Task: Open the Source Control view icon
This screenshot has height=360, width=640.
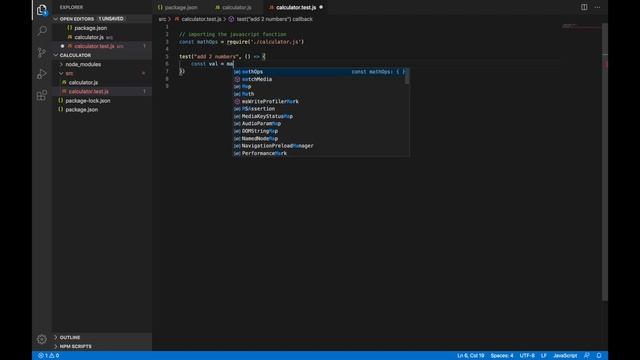Action: click(42, 52)
